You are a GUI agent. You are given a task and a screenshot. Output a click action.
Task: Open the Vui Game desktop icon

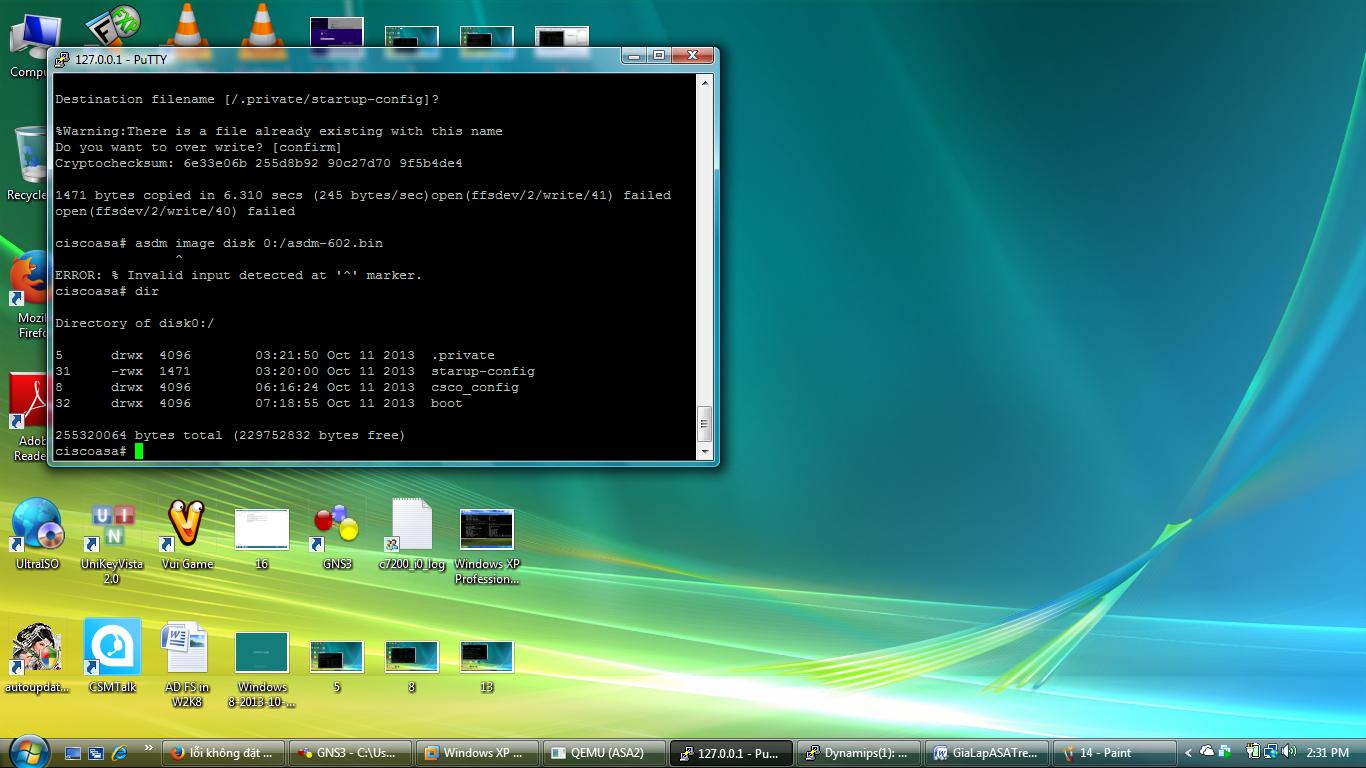point(187,527)
